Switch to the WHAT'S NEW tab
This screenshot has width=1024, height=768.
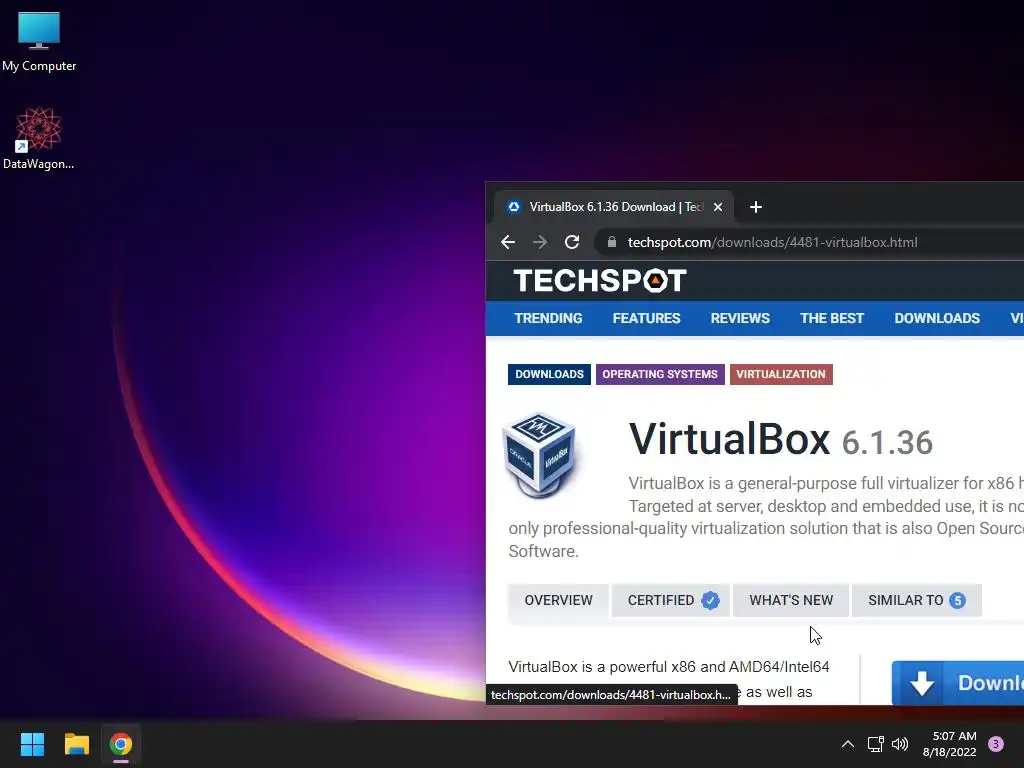coord(791,600)
